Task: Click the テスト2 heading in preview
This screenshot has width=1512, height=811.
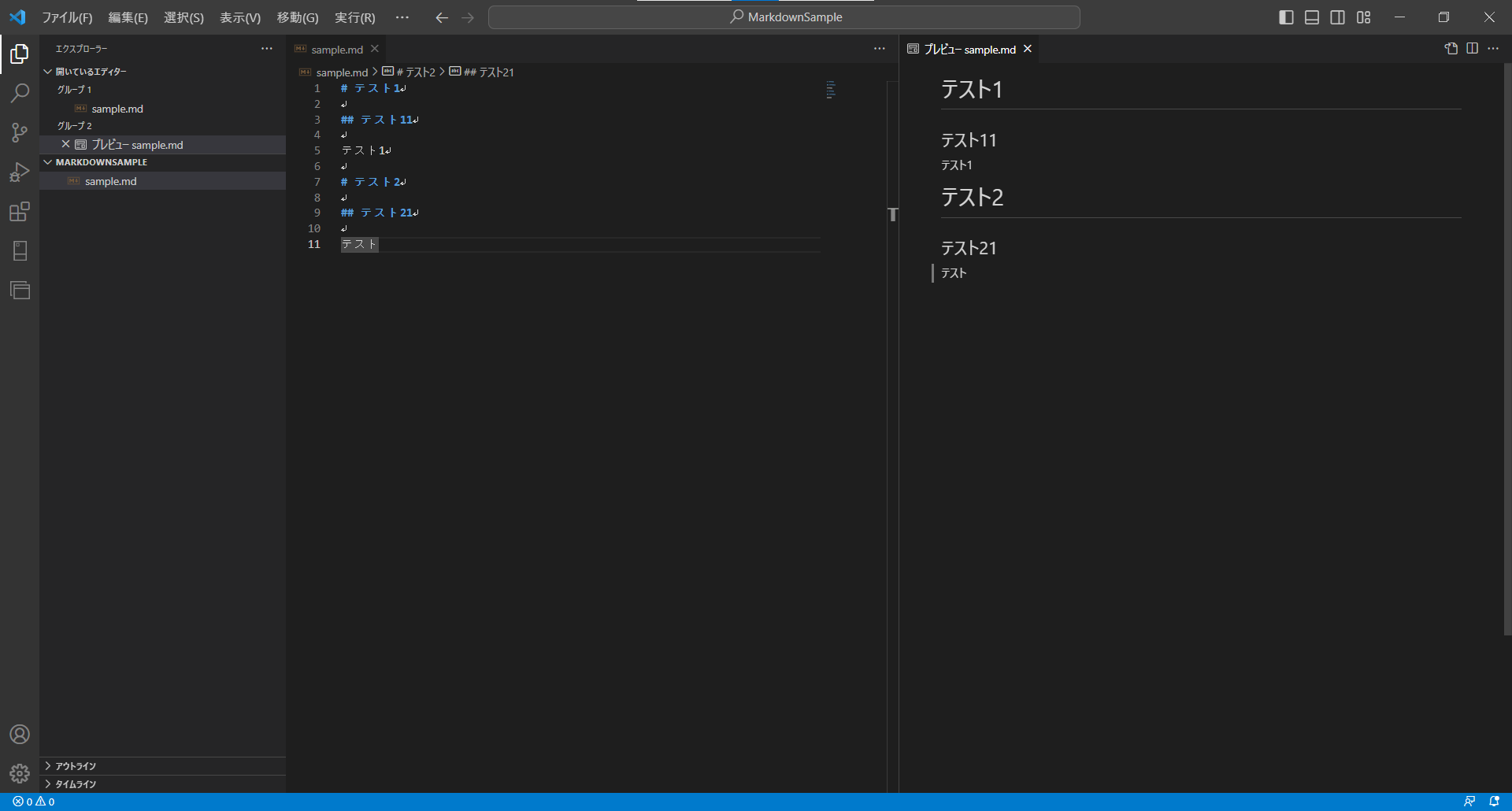Action: (x=973, y=197)
